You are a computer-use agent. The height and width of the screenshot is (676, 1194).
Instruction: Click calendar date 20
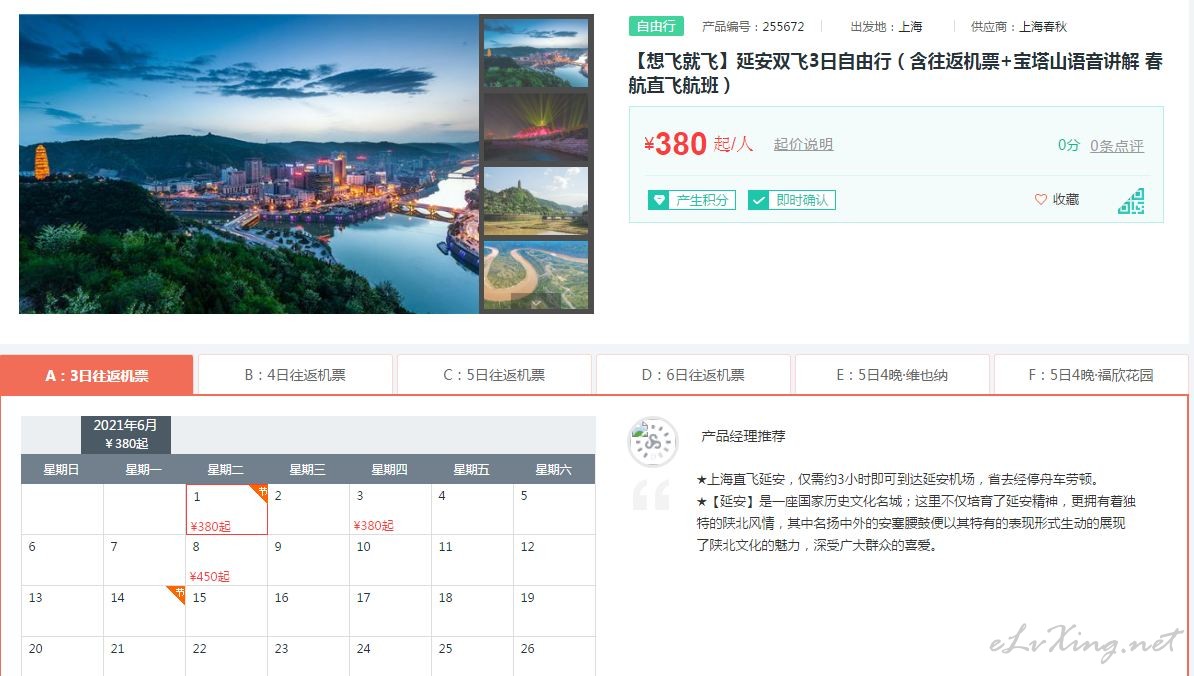click(62, 656)
